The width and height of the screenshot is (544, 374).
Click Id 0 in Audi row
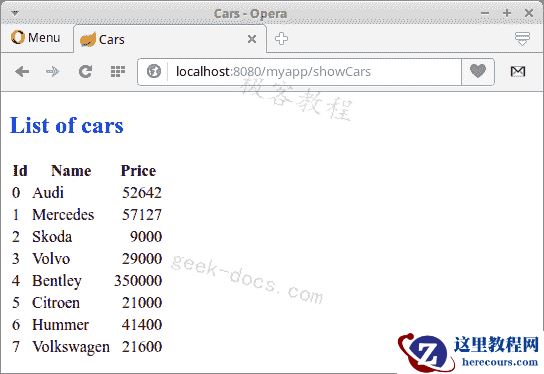pos(16,193)
